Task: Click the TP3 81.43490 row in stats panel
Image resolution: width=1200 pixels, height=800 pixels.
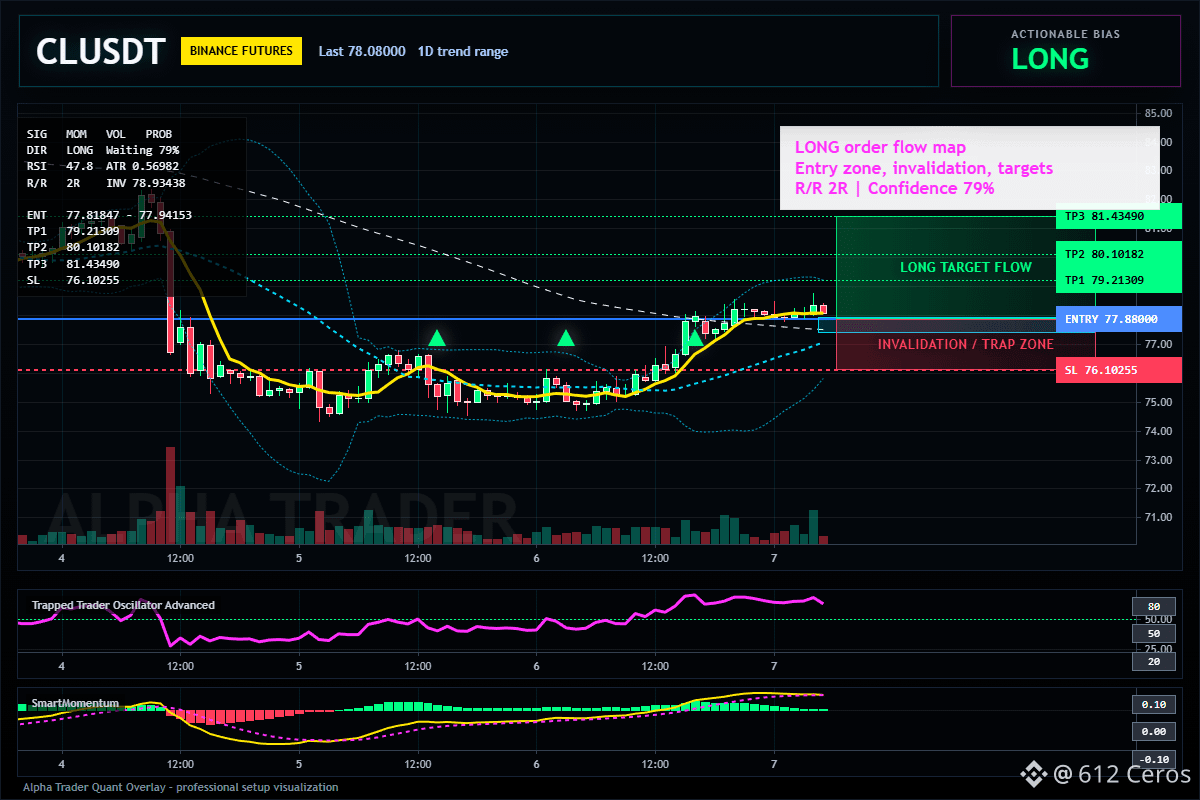Action: pyautogui.click(x=73, y=264)
